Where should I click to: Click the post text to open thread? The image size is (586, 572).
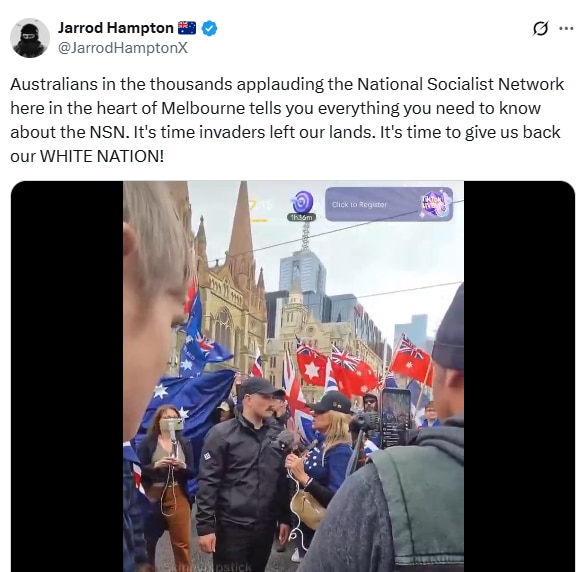pyautogui.click(x=287, y=120)
